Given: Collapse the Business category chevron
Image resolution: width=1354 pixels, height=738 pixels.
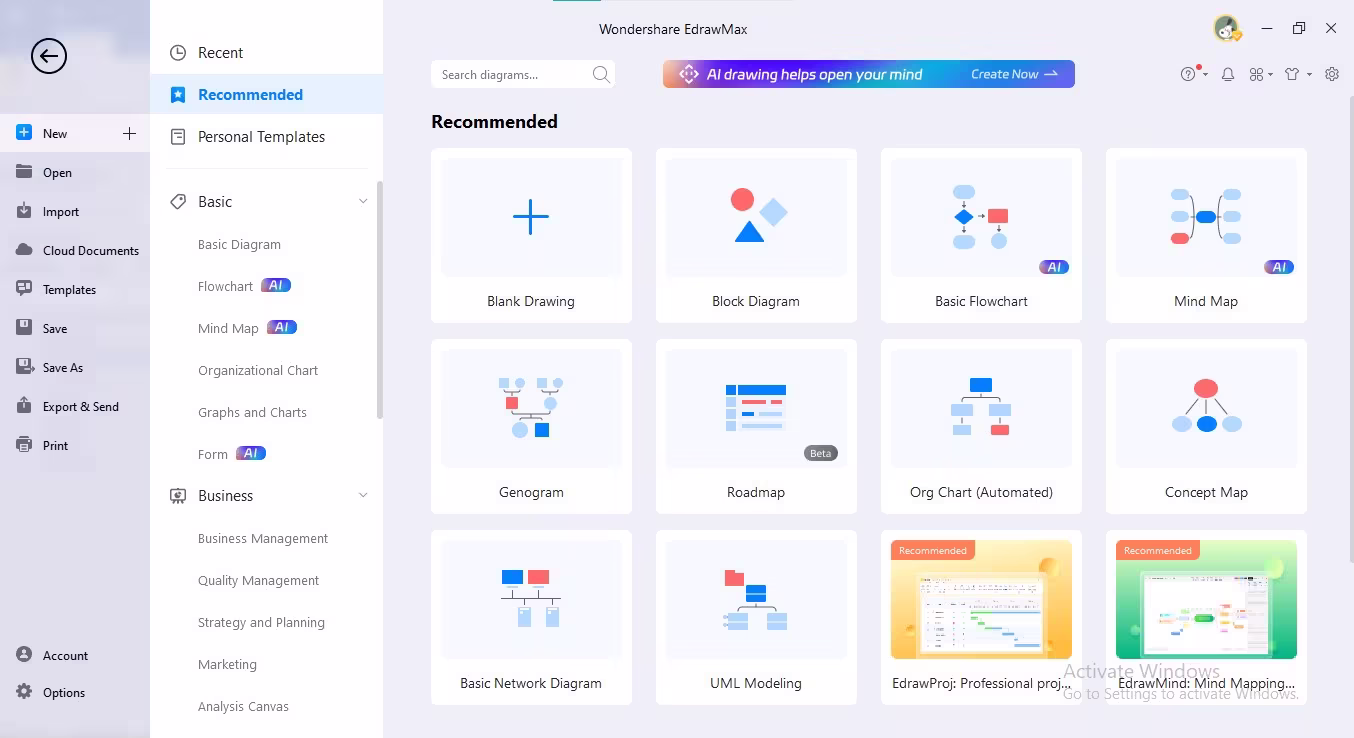Looking at the screenshot, I should pos(363,496).
